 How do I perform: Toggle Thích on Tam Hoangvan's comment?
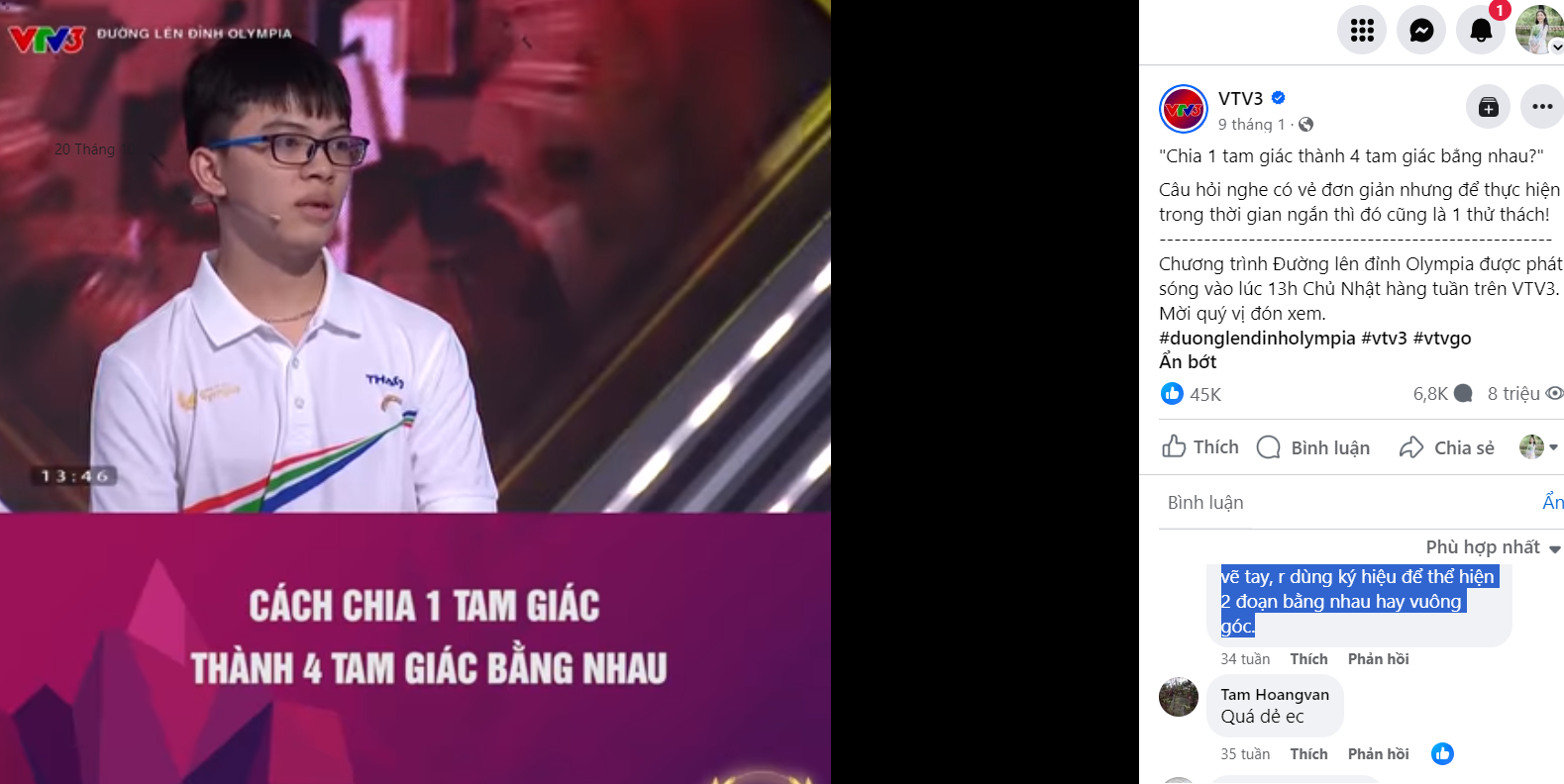click(1308, 754)
